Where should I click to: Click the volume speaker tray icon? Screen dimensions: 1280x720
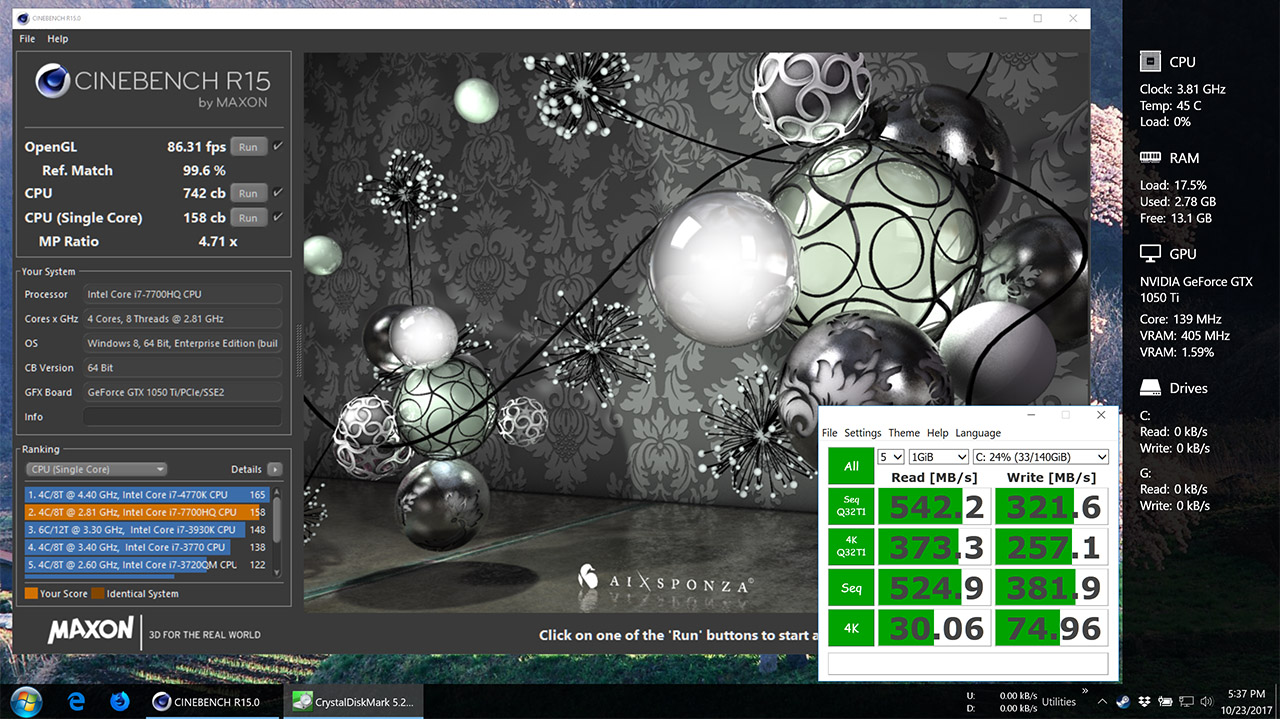pyautogui.click(x=1207, y=702)
